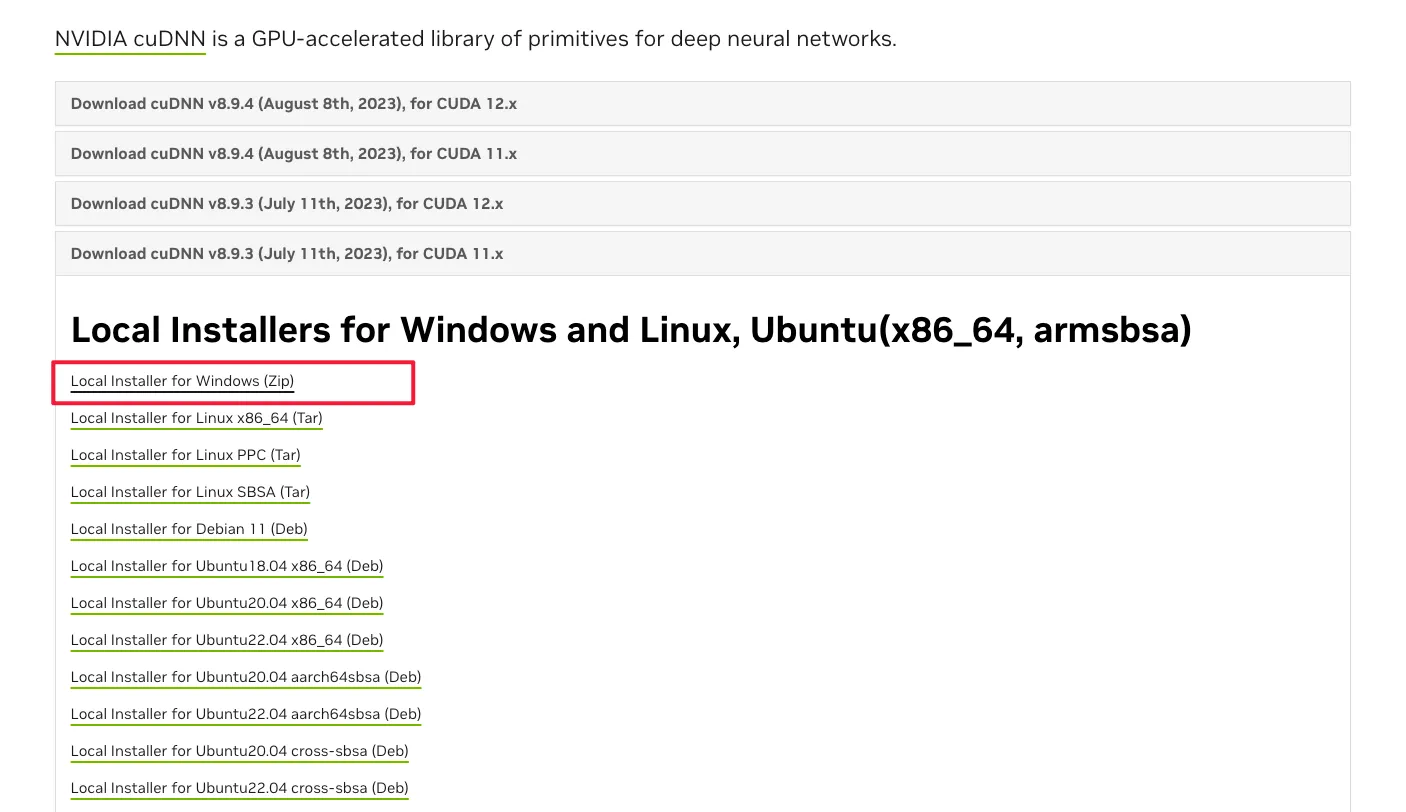
Task: Download Local Installer for Linux x86_64 (Tar)
Action: [196, 418]
